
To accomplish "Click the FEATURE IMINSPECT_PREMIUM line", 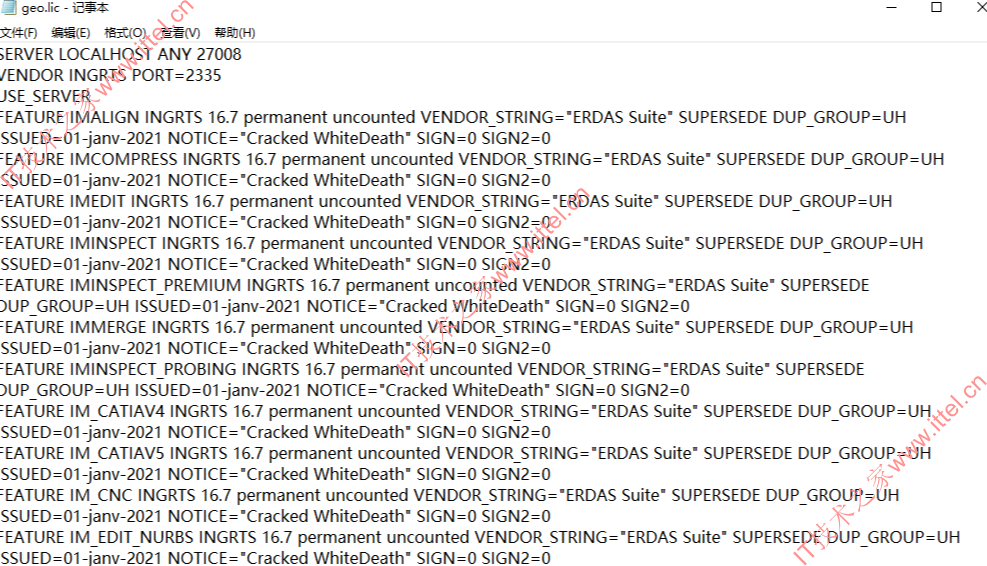I will [434, 285].
